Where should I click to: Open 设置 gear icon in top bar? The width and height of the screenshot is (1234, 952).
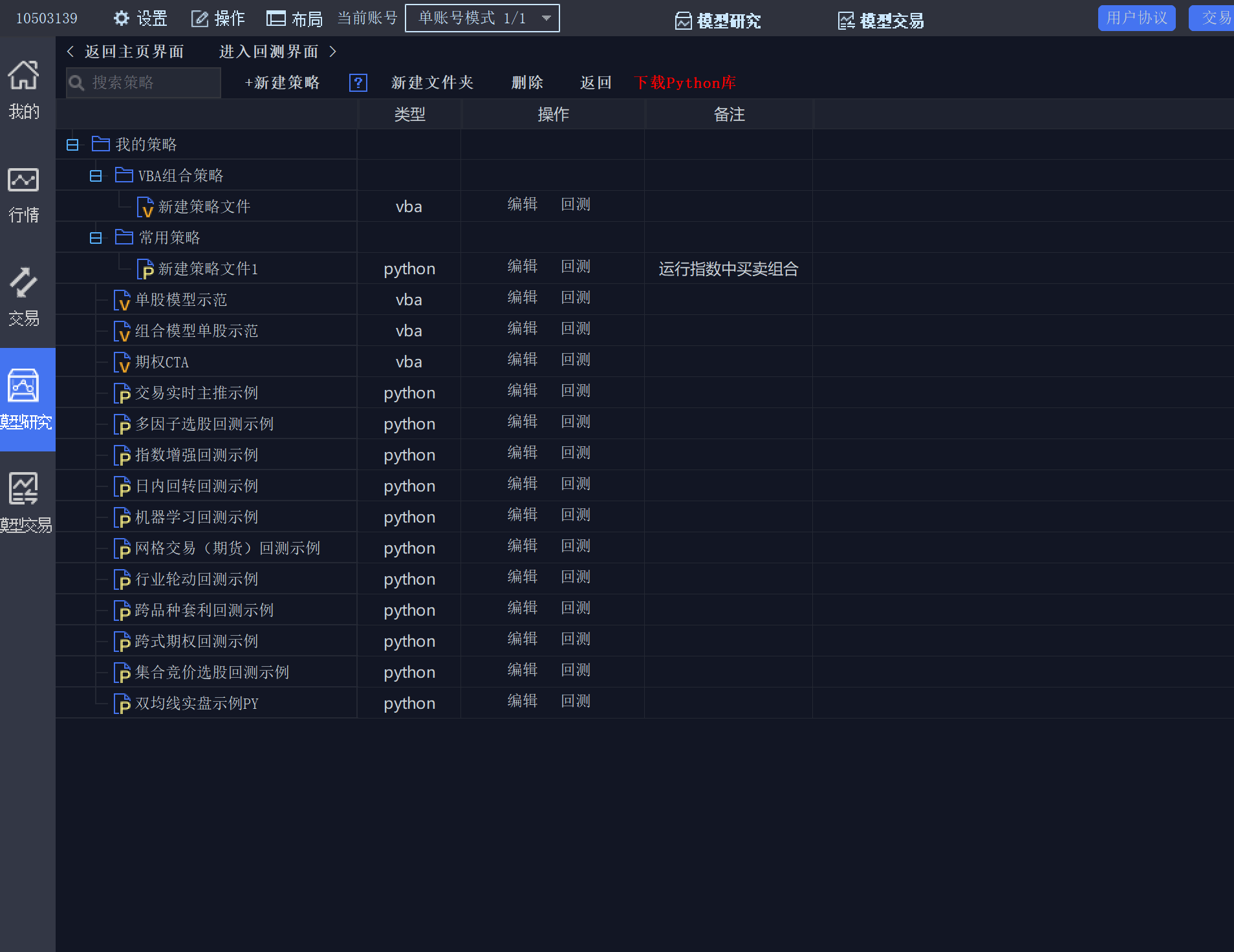tap(122, 18)
